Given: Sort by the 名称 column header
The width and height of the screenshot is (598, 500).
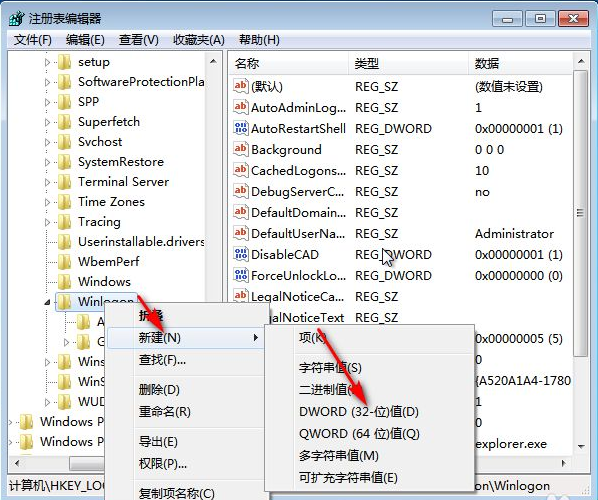Looking at the screenshot, I should 289,63.
